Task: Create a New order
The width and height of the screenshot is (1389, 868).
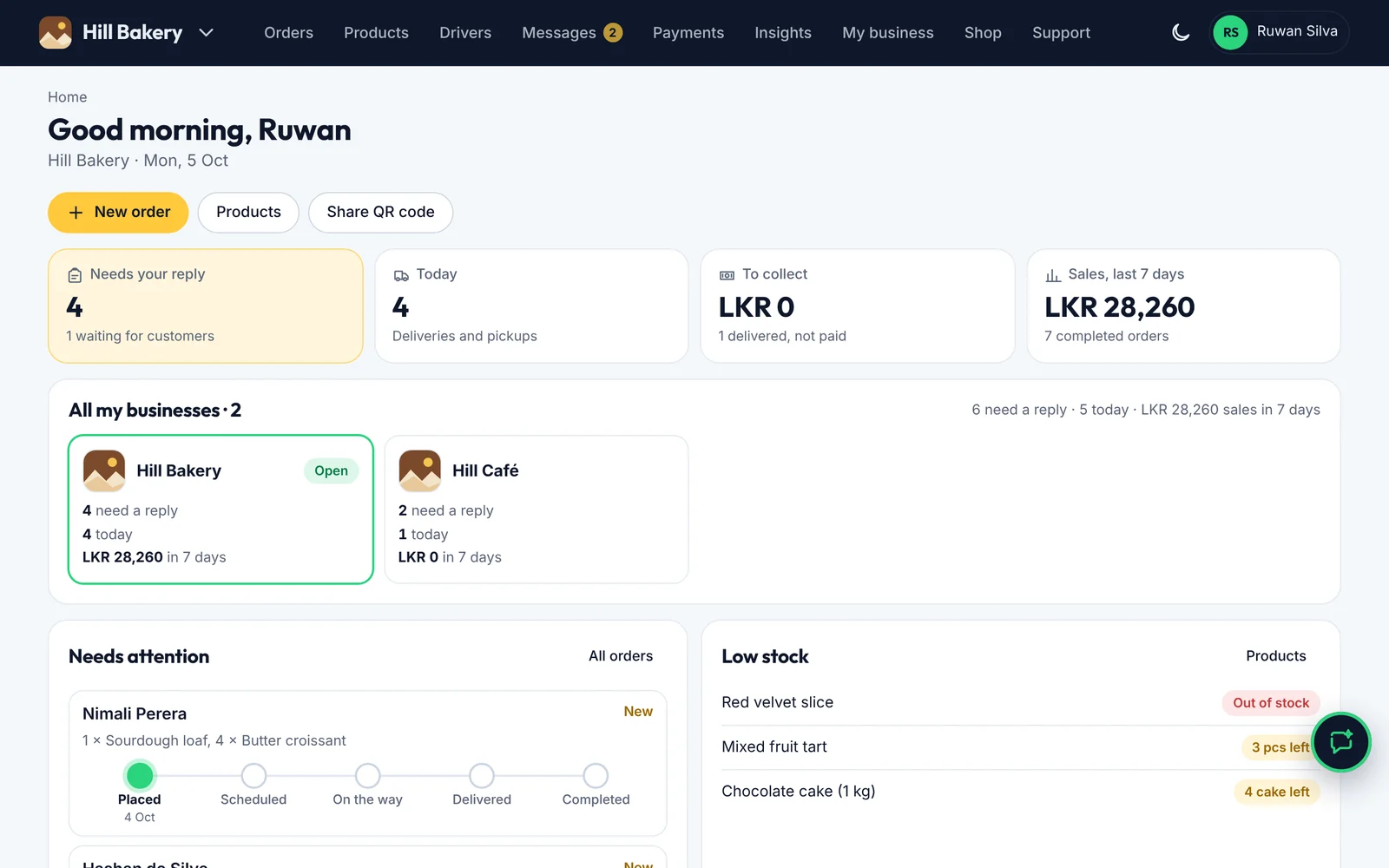Action: tap(118, 213)
